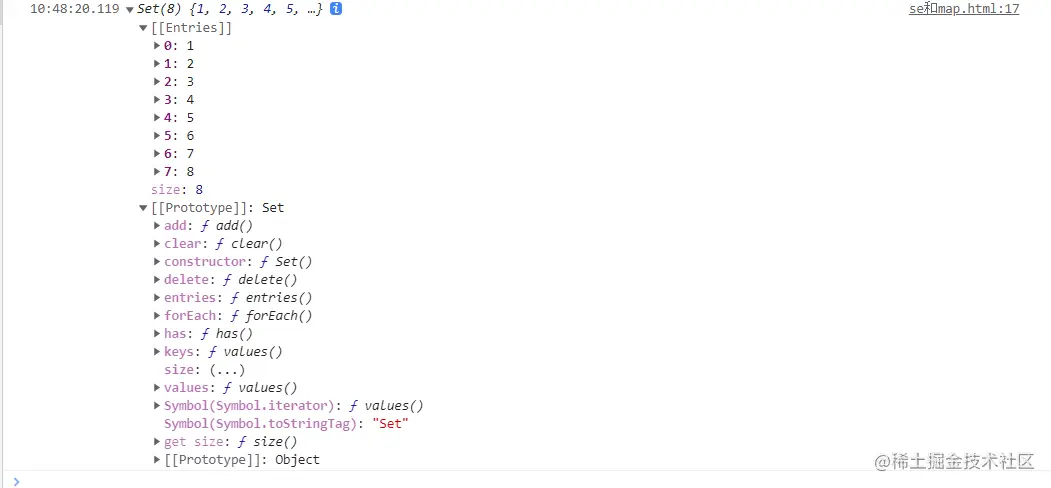The height and width of the screenshot is (488, 1051).
Task: Click the blue info icon beside Set(8)
Action: click(336, 9)
